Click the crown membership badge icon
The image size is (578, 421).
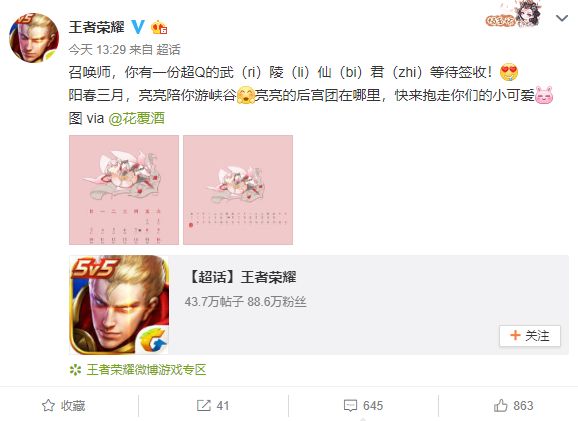(x=159, y=27)
